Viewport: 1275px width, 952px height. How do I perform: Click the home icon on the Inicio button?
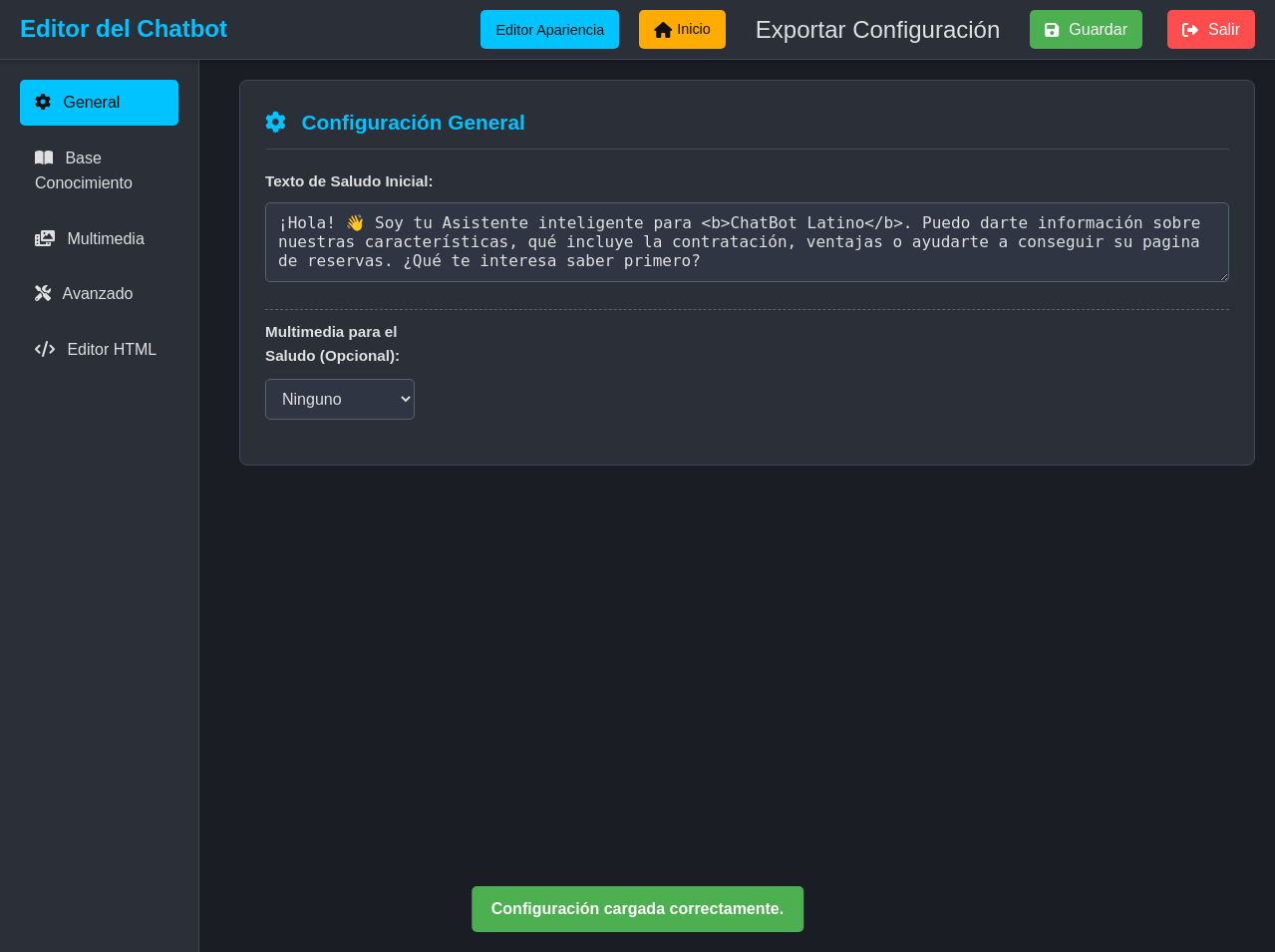click(662, 29)
